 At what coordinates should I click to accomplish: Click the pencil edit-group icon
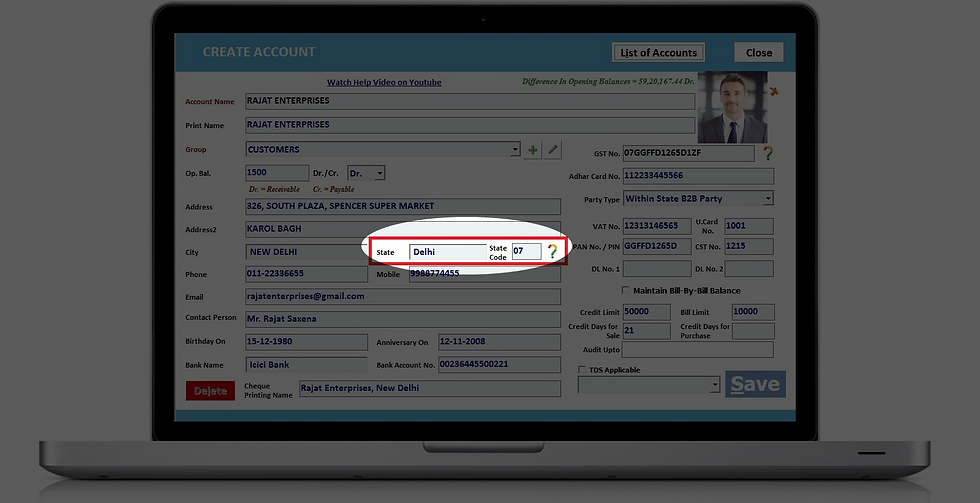pyautogui.click(x=552, y=150)
